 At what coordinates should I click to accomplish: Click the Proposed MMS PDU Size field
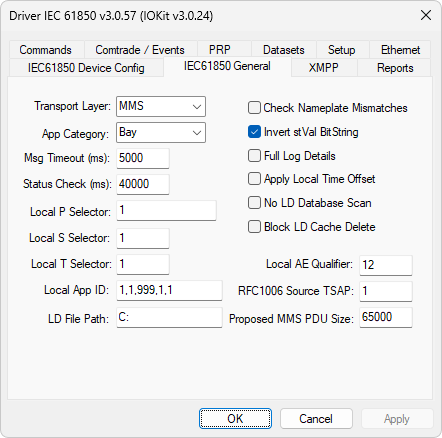click(386, 317)
